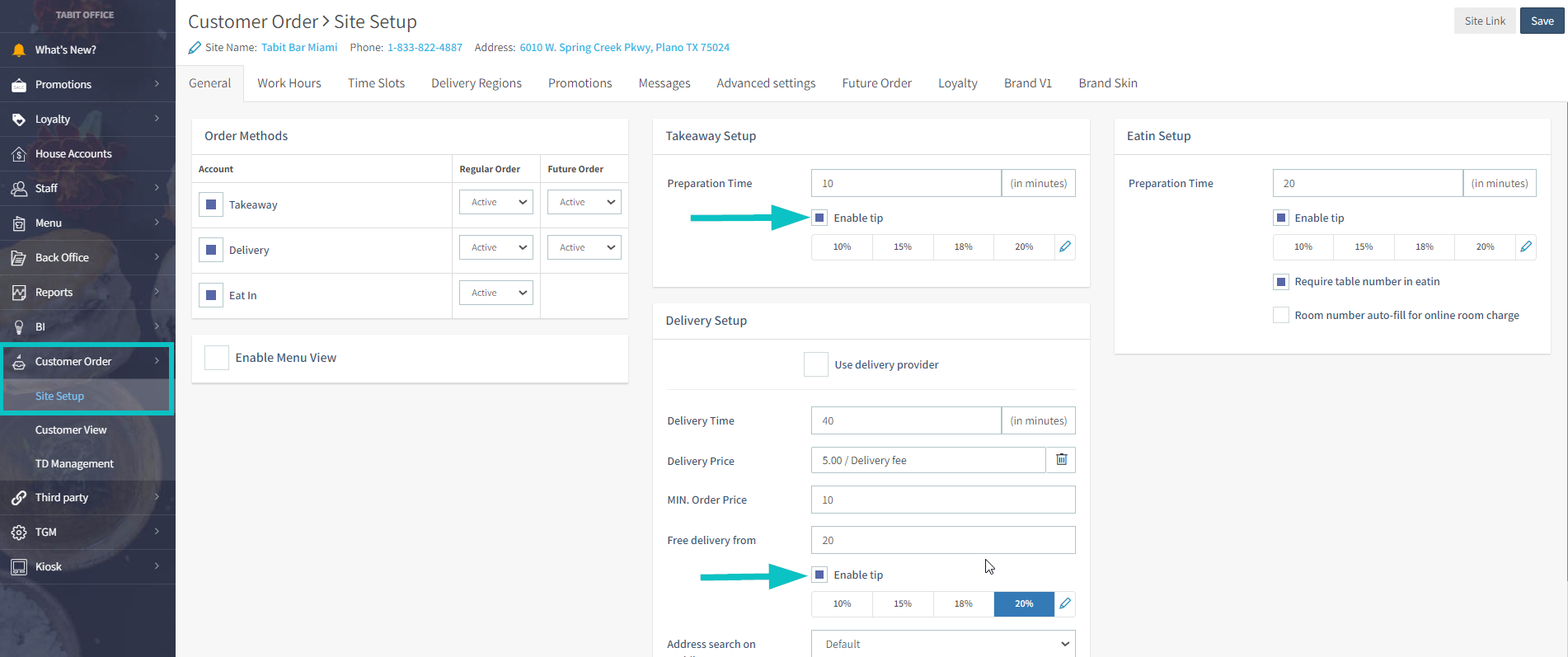
Task: Click the trash icon next to Delivery Price
Action: (x=1061, y=460)
